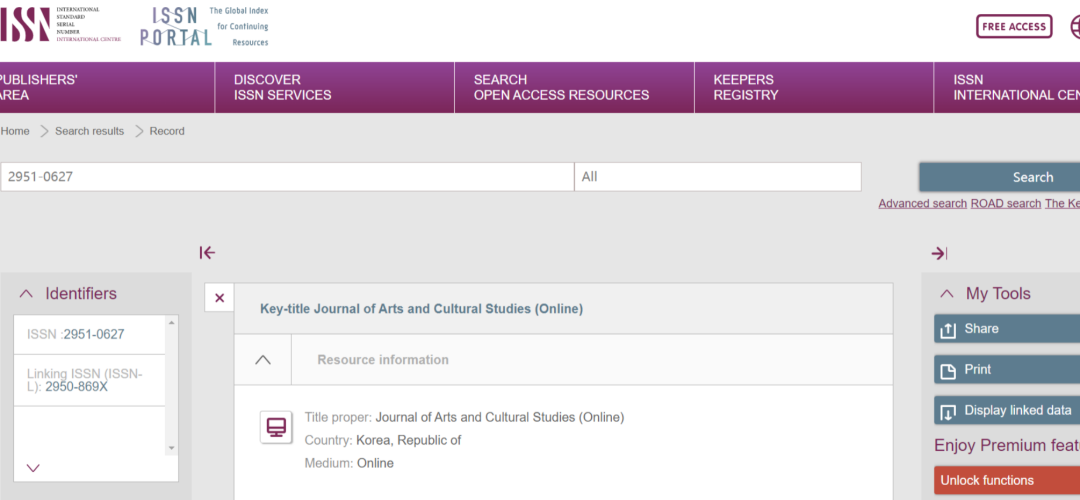Image resolution: width=1080 pixels, height=500 pixels.
Task: Click the Free Access button
Action: [1014, 26]
